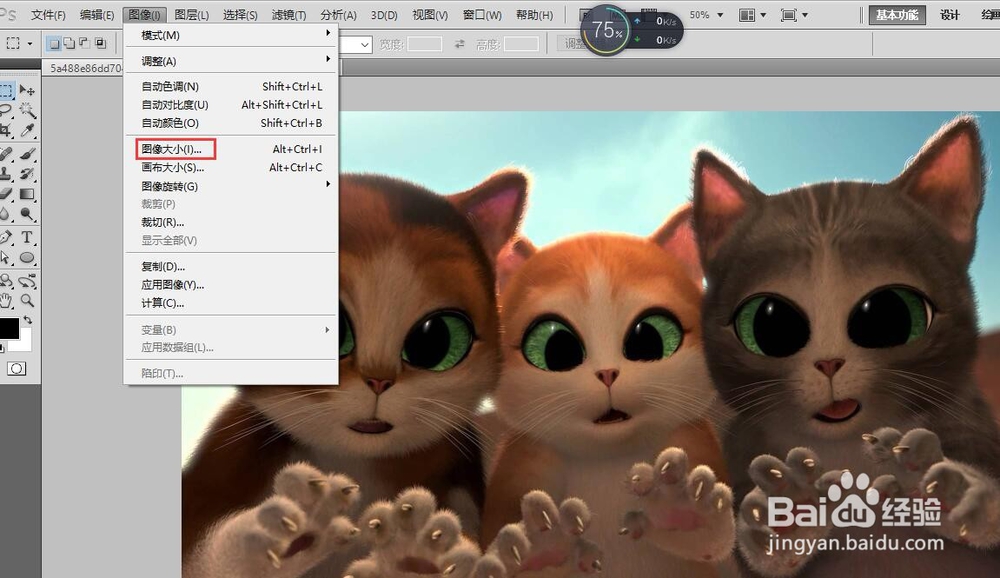Expand the 模式(M) submenu
This screenshot has width=1000, height=578.
click(x=231, y=35)
